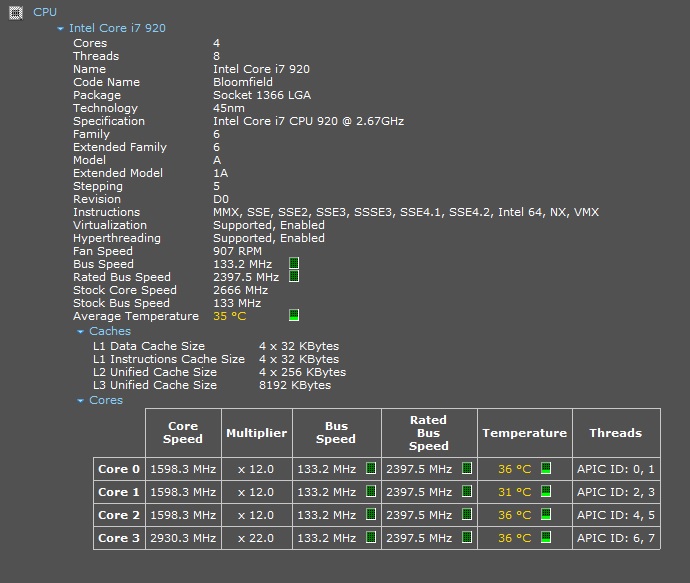Click L1 Instructions Cache Size label
This screenshot has height=583, width=690.
(169, 359)
